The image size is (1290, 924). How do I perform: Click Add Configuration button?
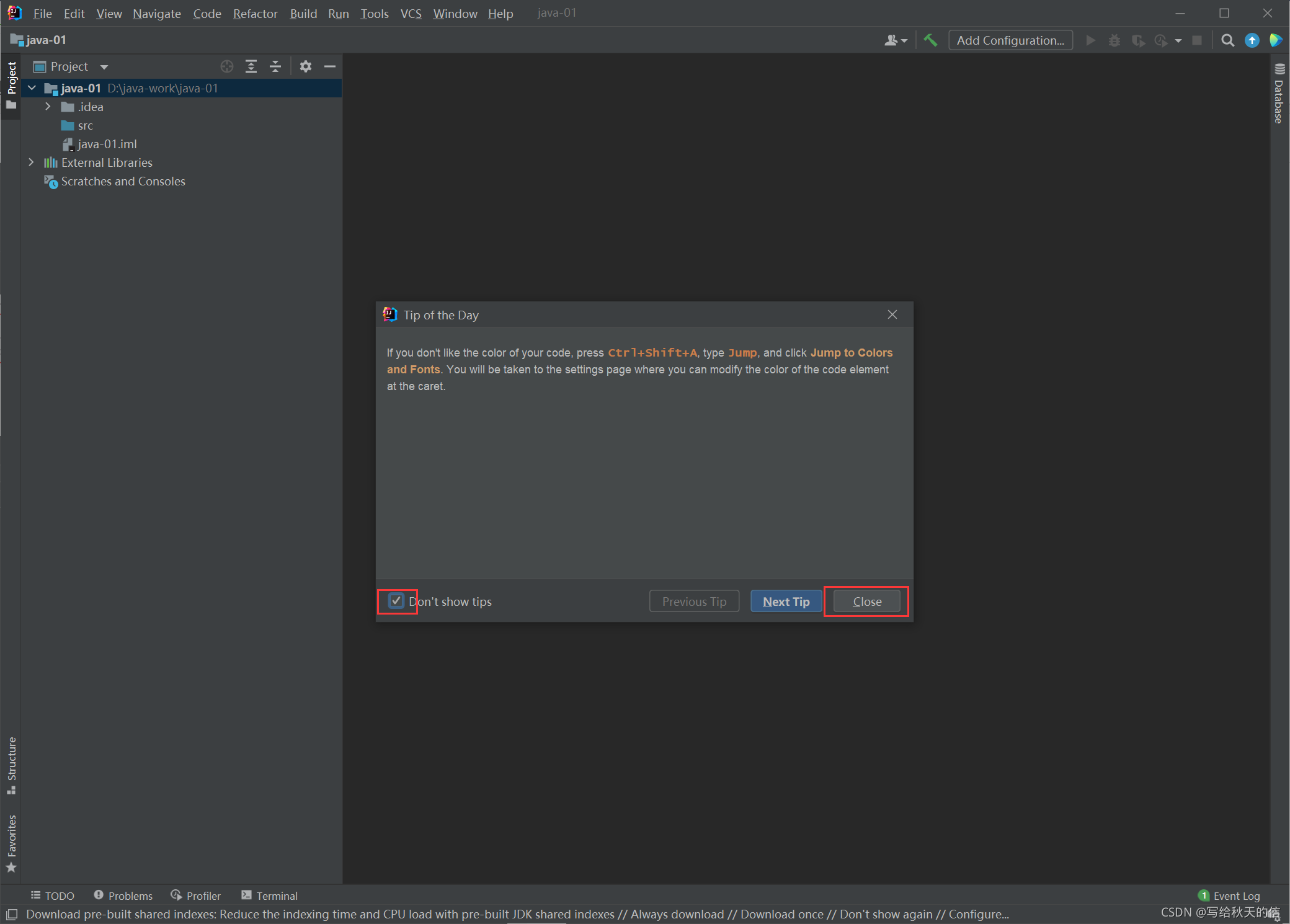1010,40
